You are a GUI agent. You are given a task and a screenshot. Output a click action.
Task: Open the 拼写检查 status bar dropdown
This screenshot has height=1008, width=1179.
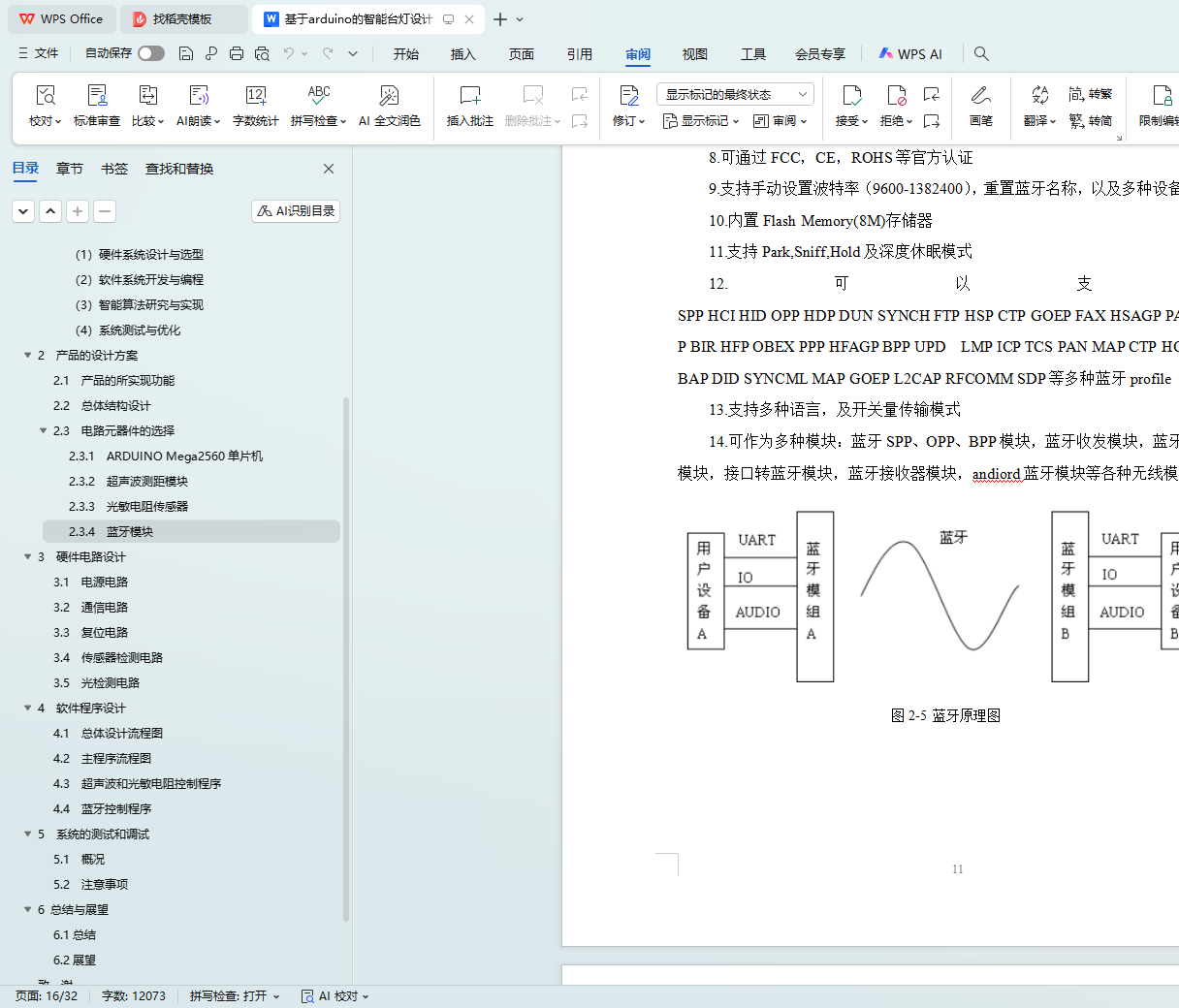tap(234, 995)
